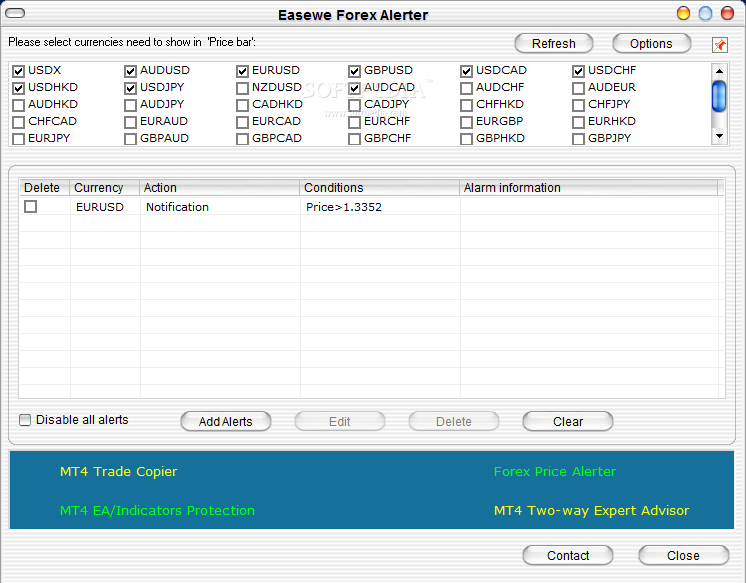Uncheck the AUDUSD checkbox
Viewport: 746px width, 583px height.
click(130, 71)
